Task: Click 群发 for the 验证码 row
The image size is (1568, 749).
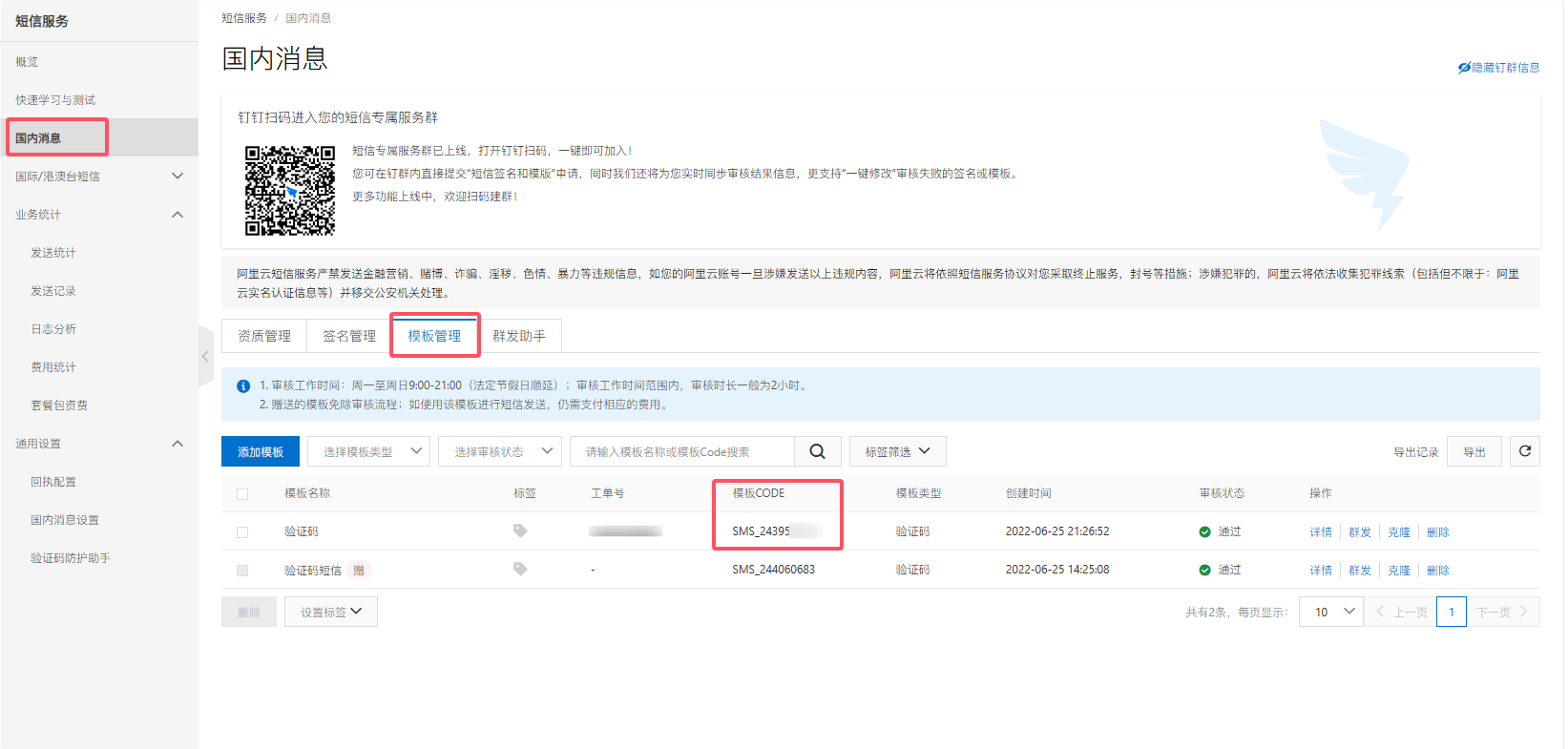Action: [1360, 532]
